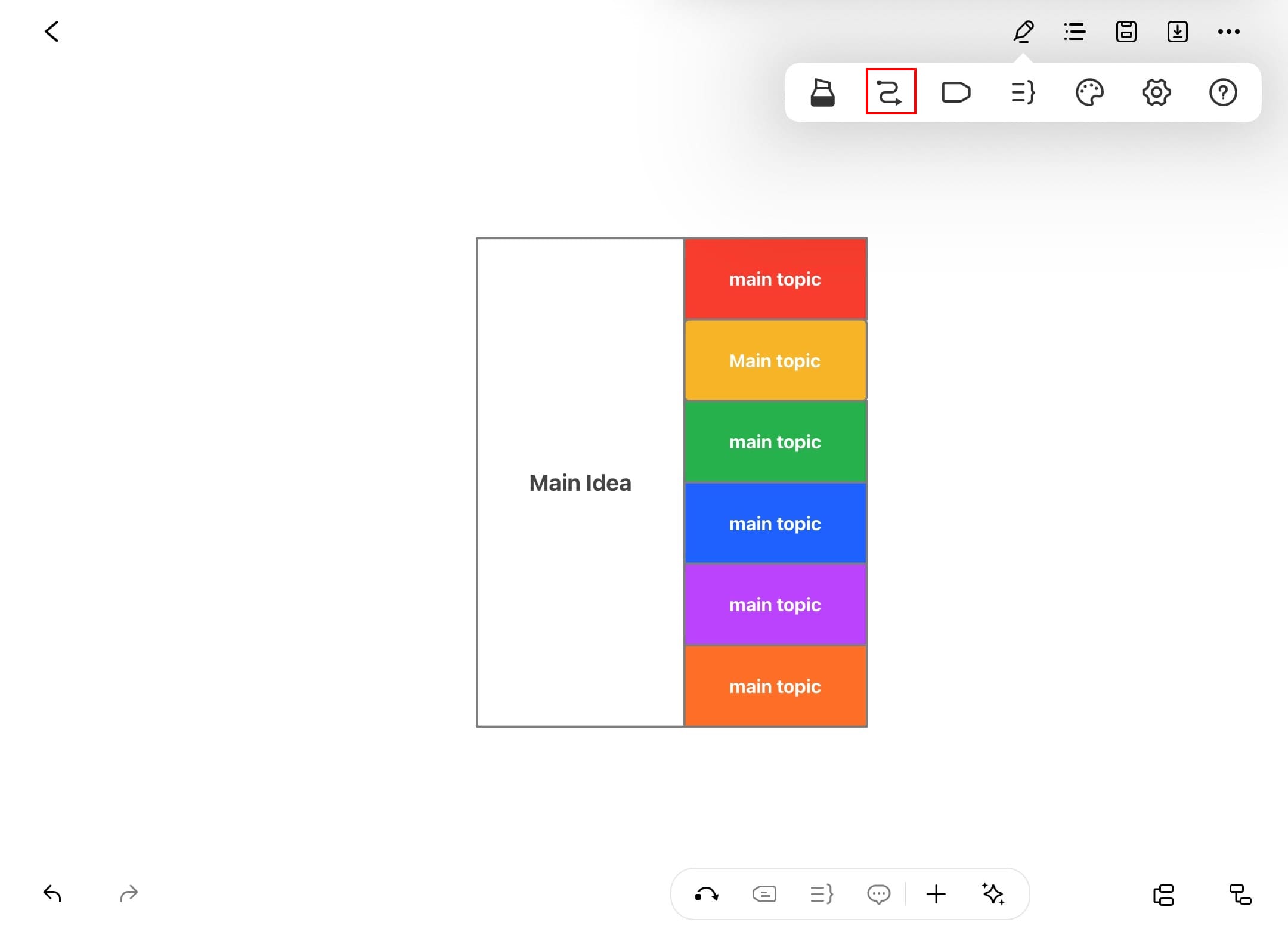1288x944 pixels.
Task: Select the branch line style tool
Action: 890,92
